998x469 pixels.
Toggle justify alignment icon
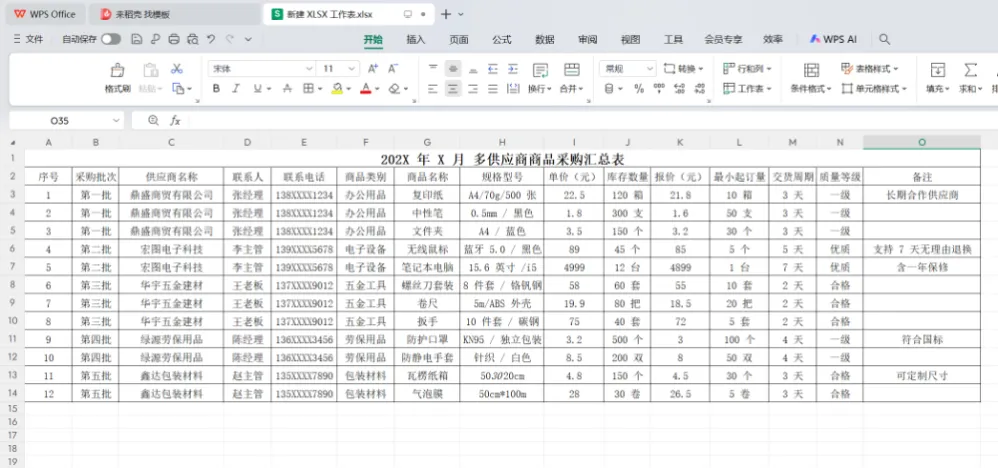(493, 89)
